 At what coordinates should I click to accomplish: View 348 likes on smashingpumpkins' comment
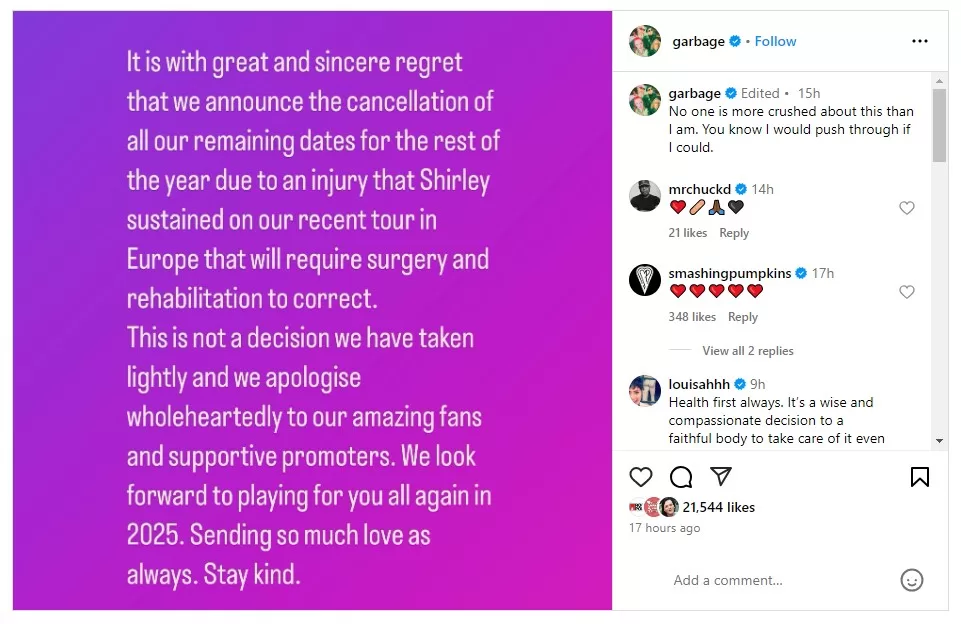[x=692, y=317]
